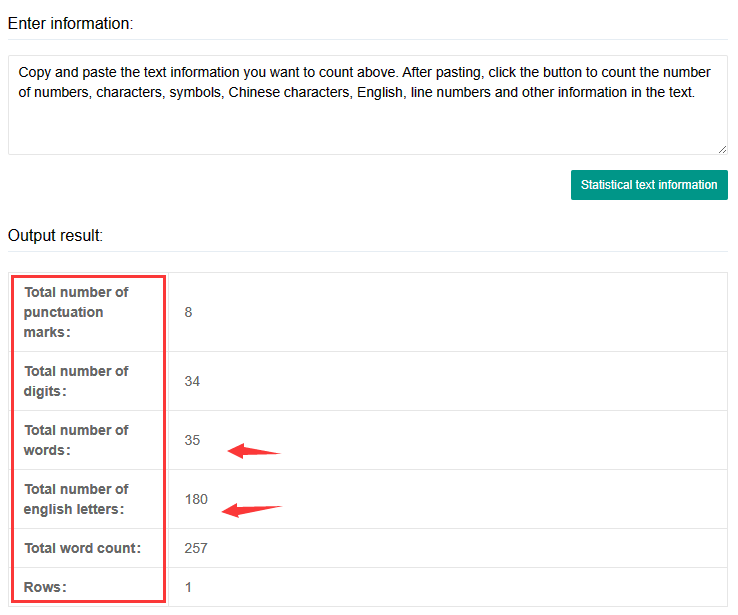Click the total word count value 257
Viewport: 738px width, 615px height.
[196, 548]
